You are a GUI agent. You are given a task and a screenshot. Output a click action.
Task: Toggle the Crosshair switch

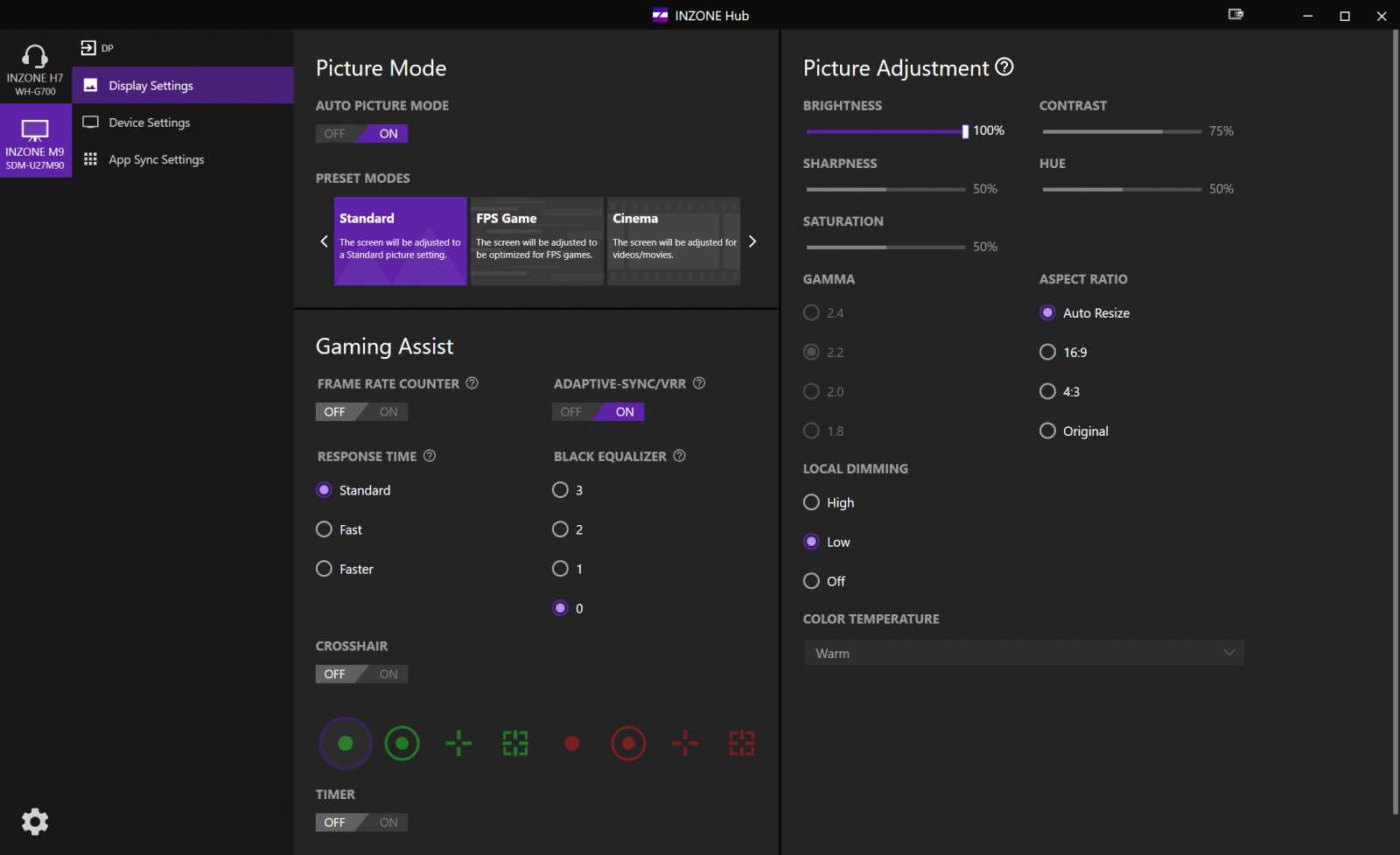tap(361, 675)
